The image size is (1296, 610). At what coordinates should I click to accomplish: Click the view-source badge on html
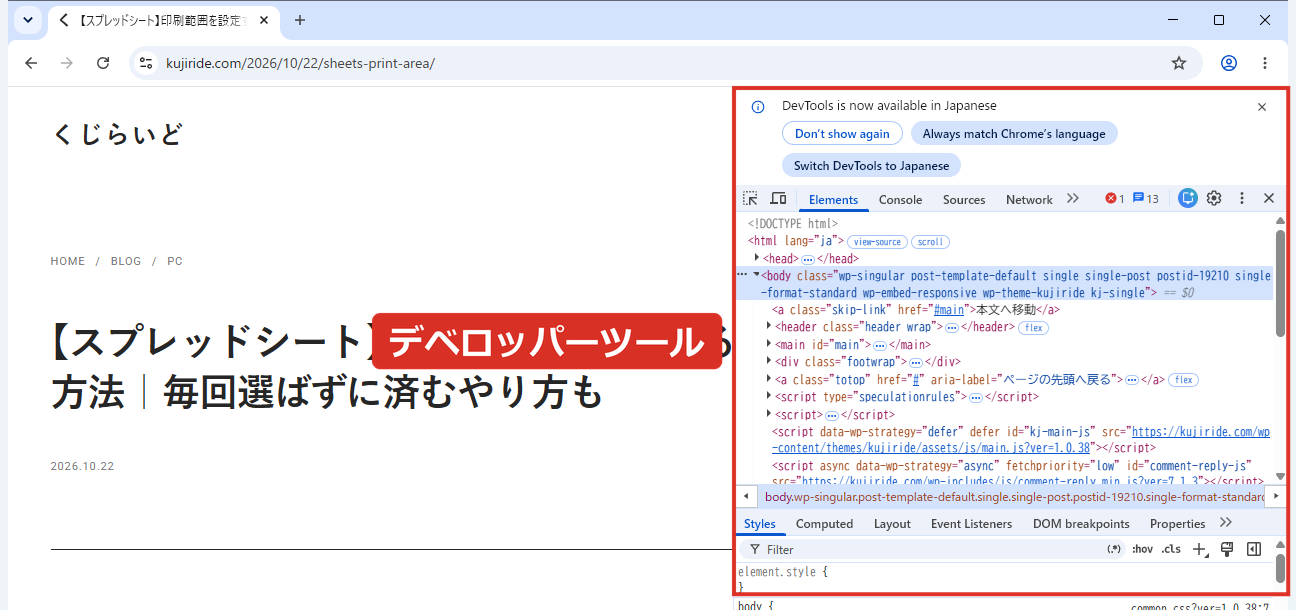pyautogui.click(x=877, y=242)
